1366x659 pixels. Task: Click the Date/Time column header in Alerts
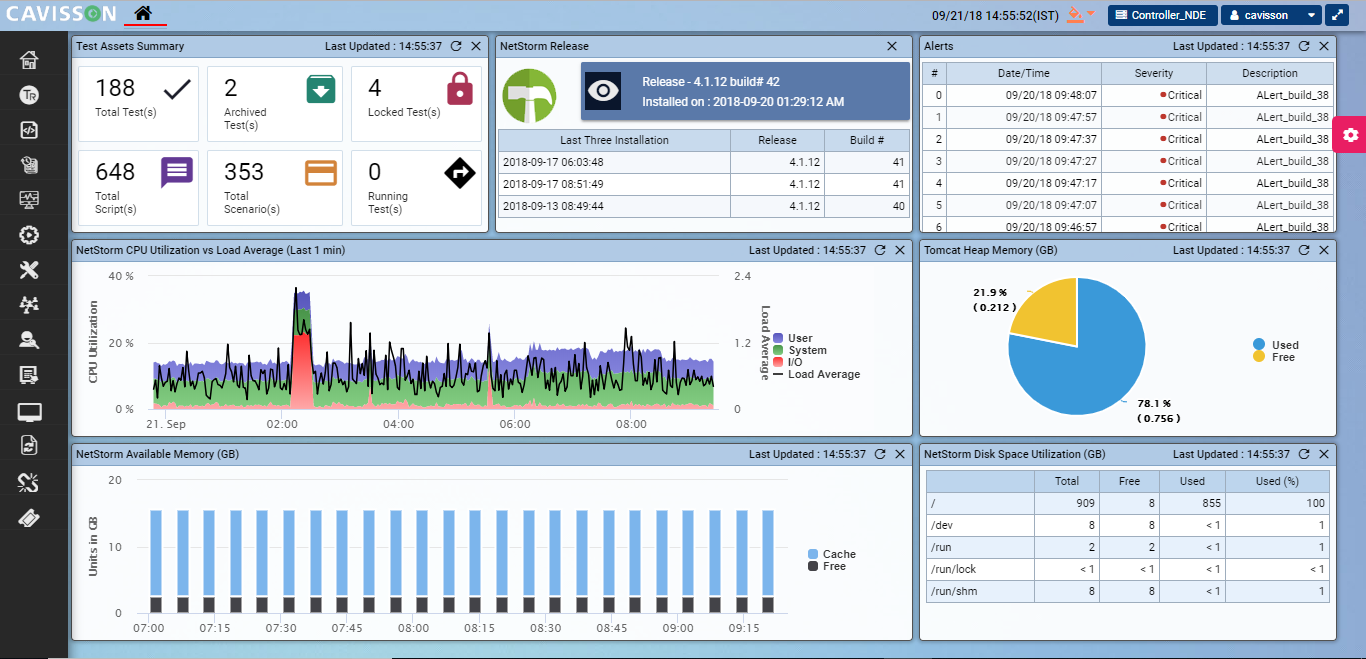coord(1024,73)
